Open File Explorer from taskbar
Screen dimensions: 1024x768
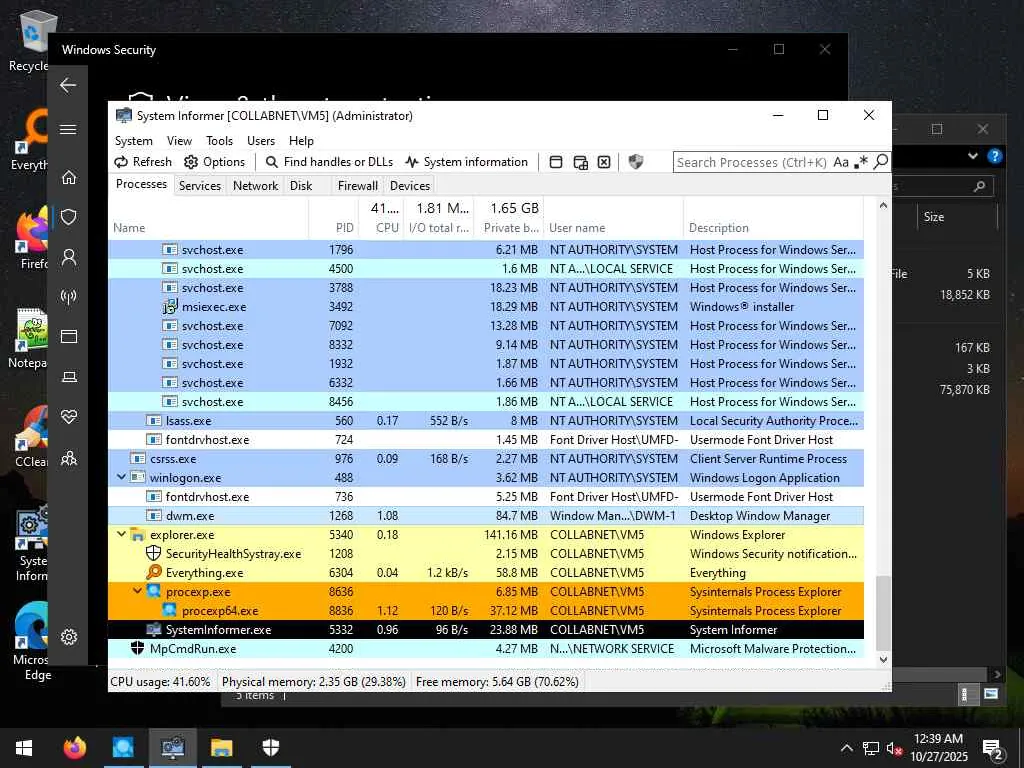coord(222,748)
